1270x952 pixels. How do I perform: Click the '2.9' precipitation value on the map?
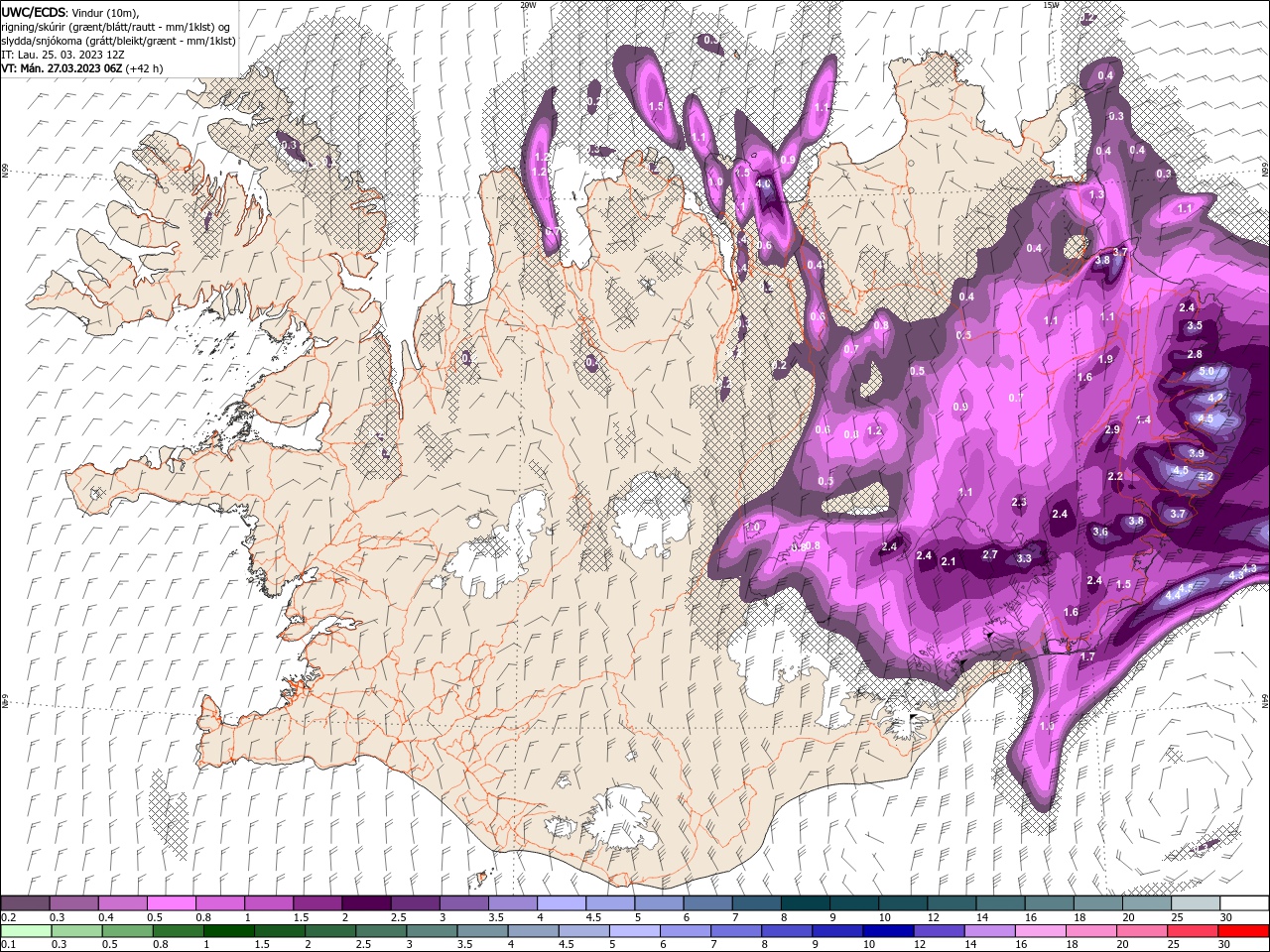[1112, 429]
